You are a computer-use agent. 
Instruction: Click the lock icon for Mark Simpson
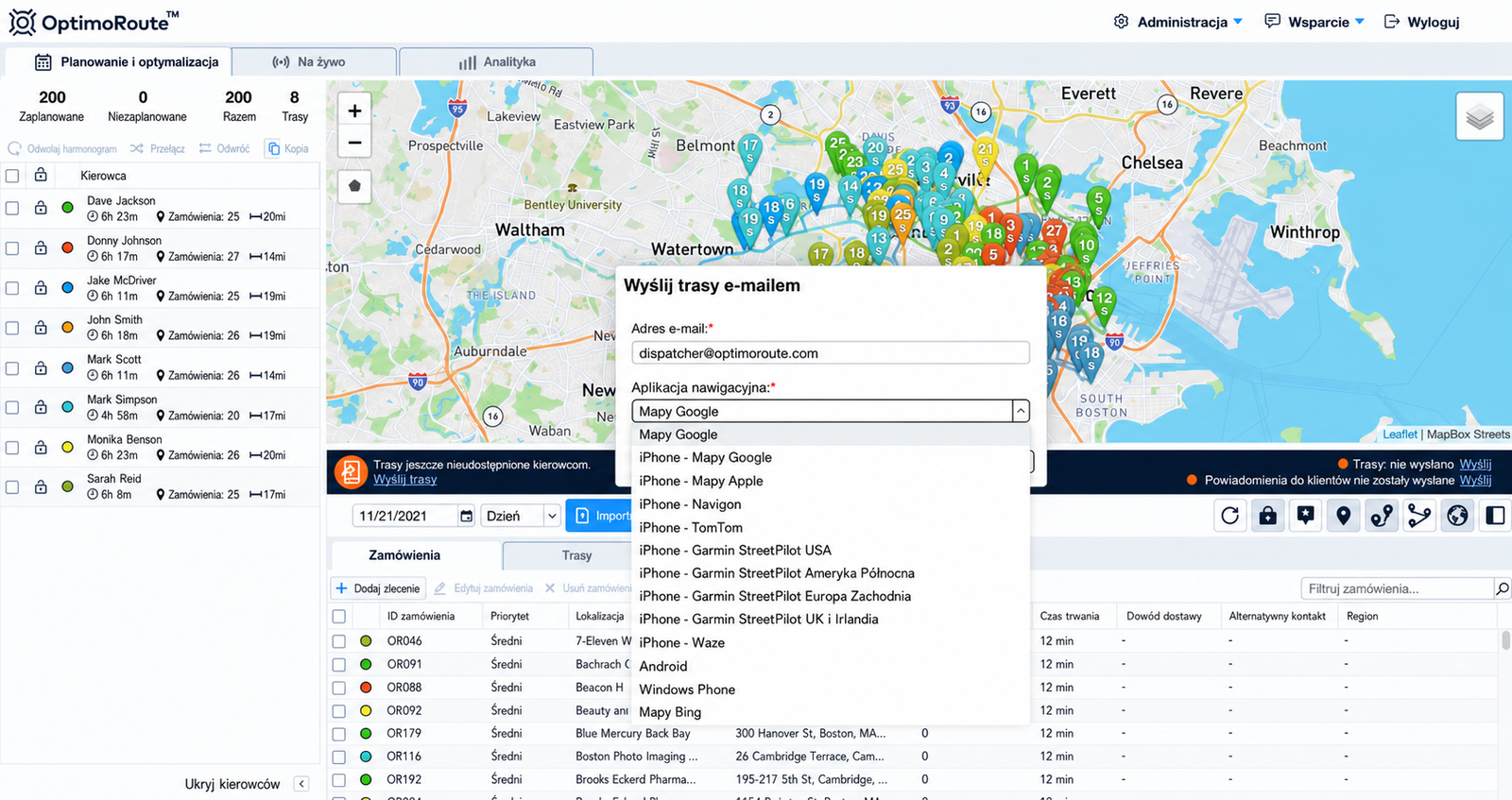[x=41, y=407]
